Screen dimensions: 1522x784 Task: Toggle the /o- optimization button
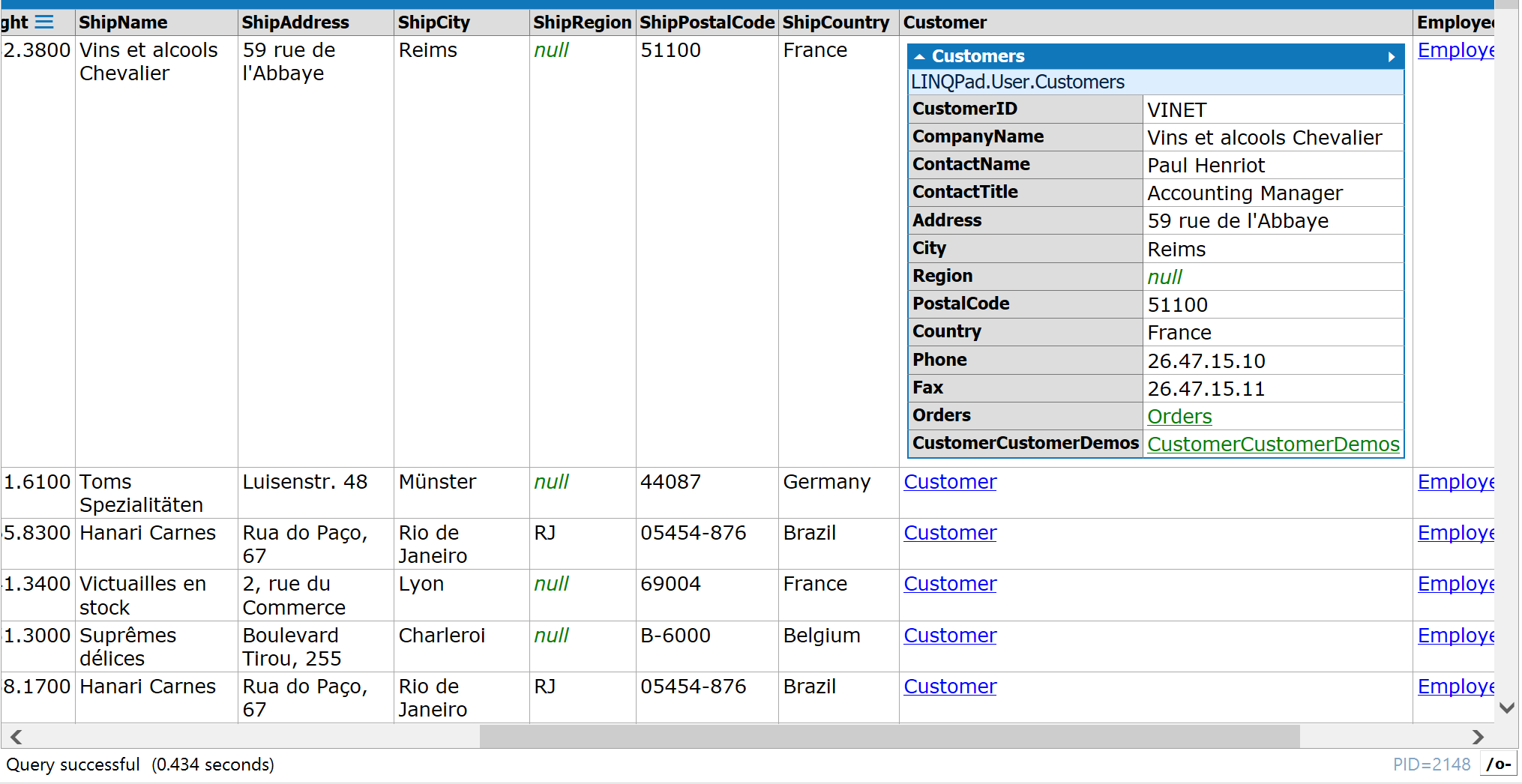tap(1498, 765)
